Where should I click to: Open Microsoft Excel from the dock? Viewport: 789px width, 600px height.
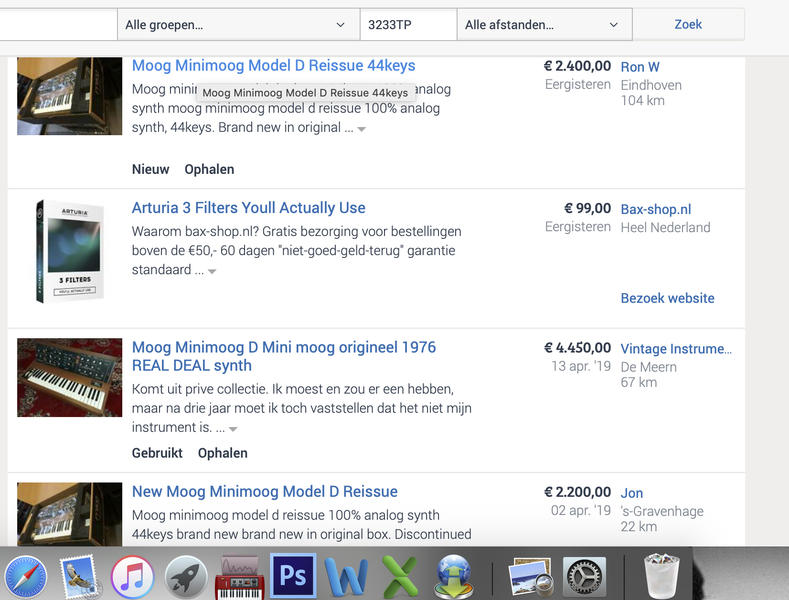(x=400, y=577)
